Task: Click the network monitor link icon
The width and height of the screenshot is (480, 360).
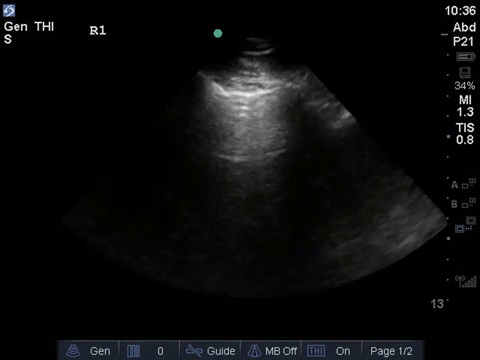Action: [x=466, y=224]
